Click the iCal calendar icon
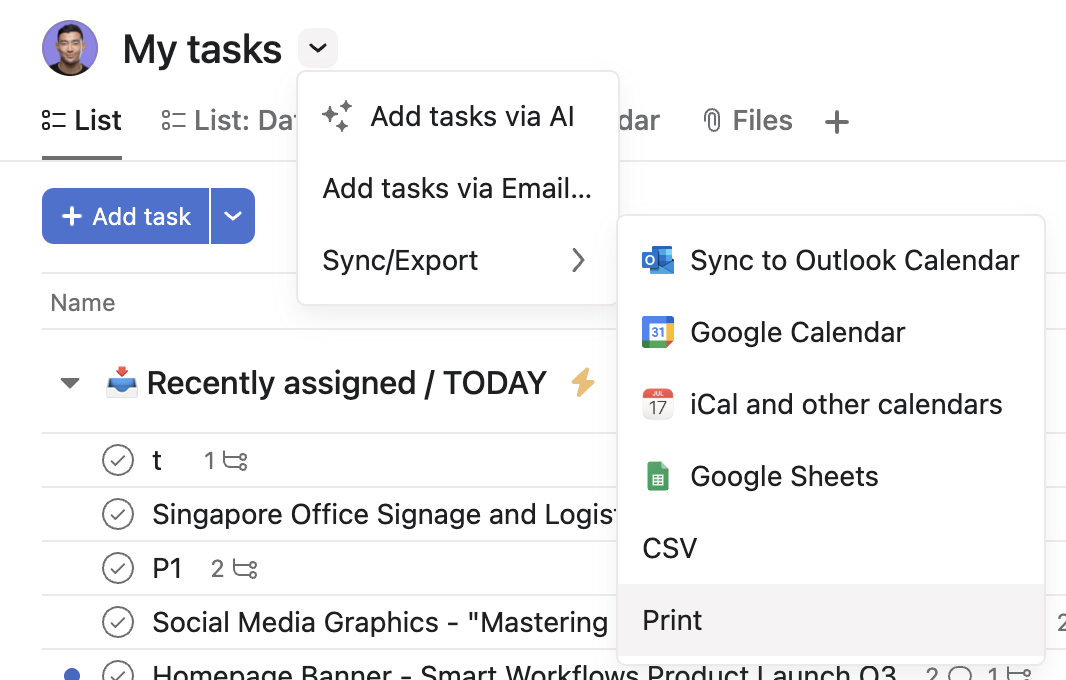The image size is (1066, 680). [x=657, y=404]
